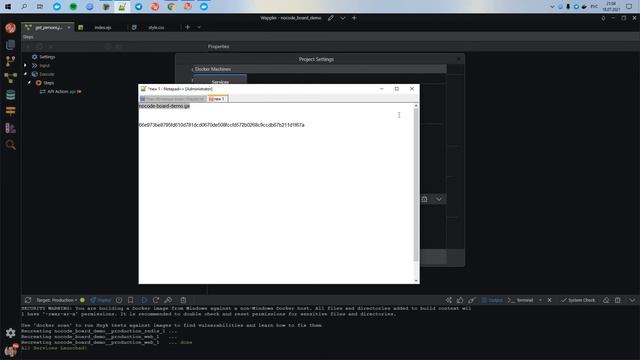Open the user avatar at sidebar bottom
The image size is (640, 360).
11,351
